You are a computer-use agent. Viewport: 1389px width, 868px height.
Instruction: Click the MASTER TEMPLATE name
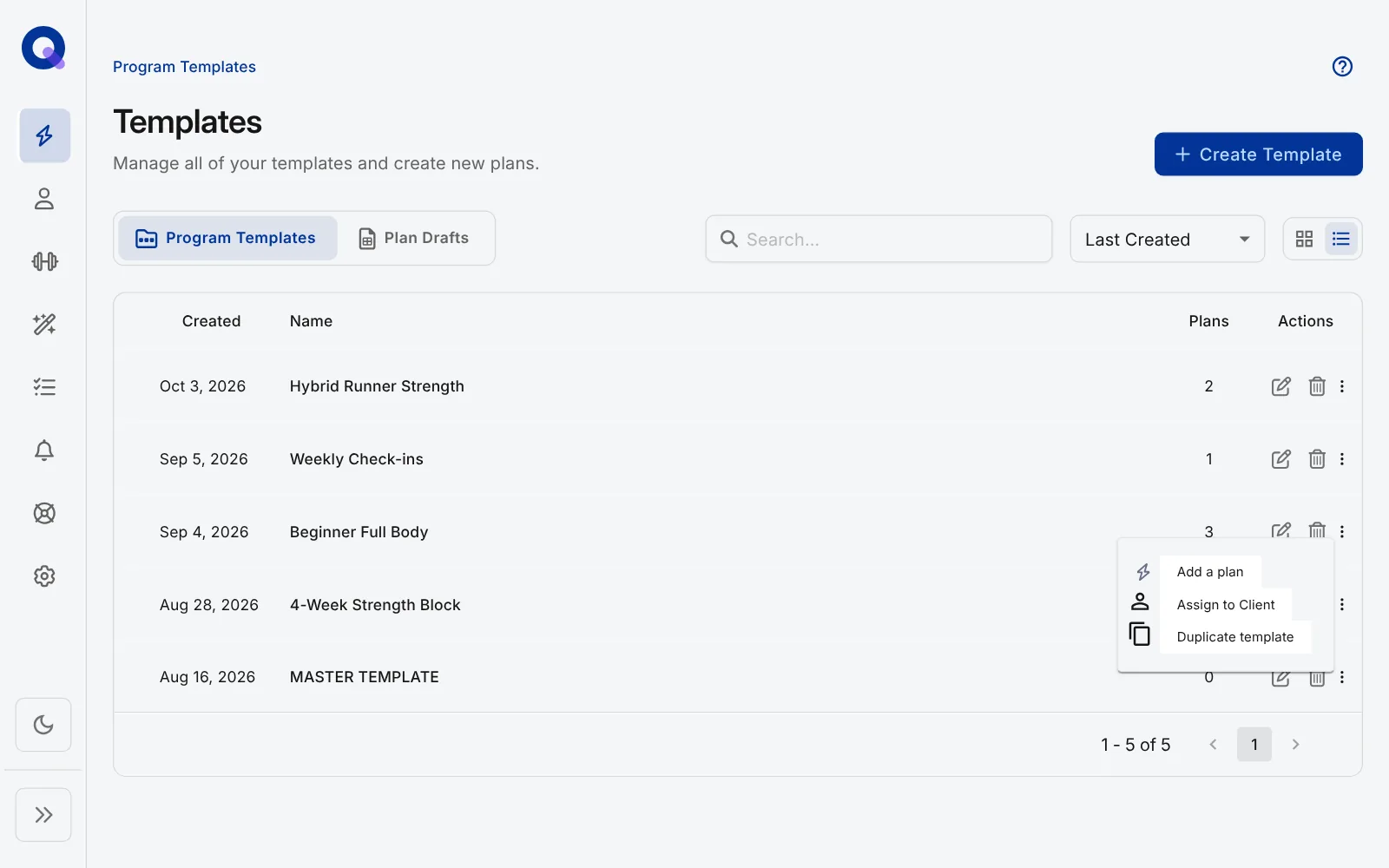[x=365, y=677]
